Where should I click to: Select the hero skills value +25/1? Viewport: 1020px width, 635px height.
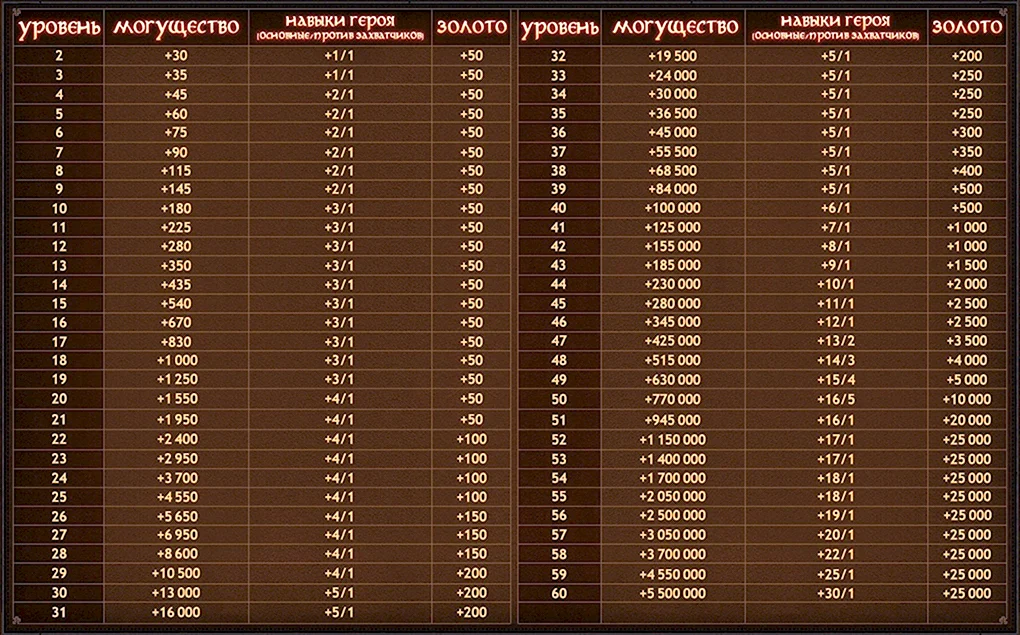coord(835,574)
